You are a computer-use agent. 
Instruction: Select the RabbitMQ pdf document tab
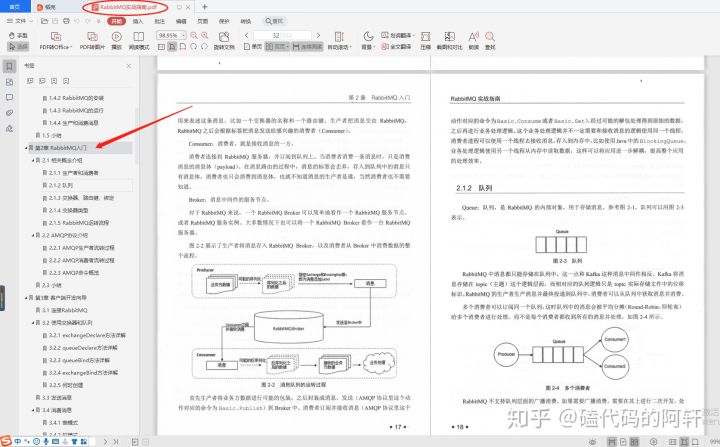pos(130,7)
